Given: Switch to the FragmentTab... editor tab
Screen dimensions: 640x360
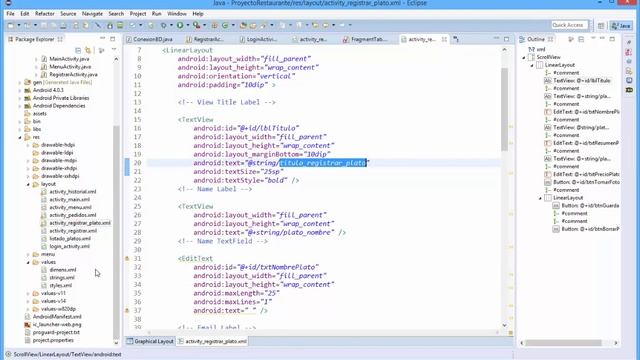Looking at the screenshot, I should [365, 39].
